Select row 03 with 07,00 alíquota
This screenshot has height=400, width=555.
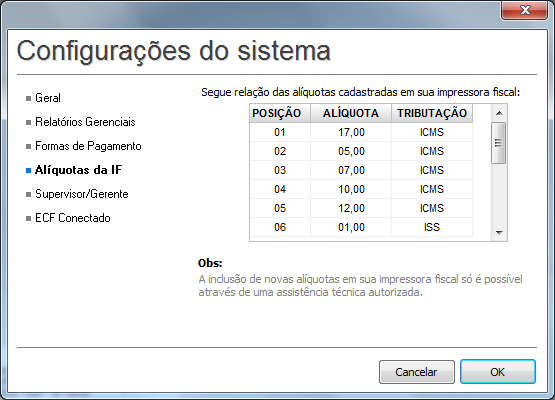coord(361,170)
